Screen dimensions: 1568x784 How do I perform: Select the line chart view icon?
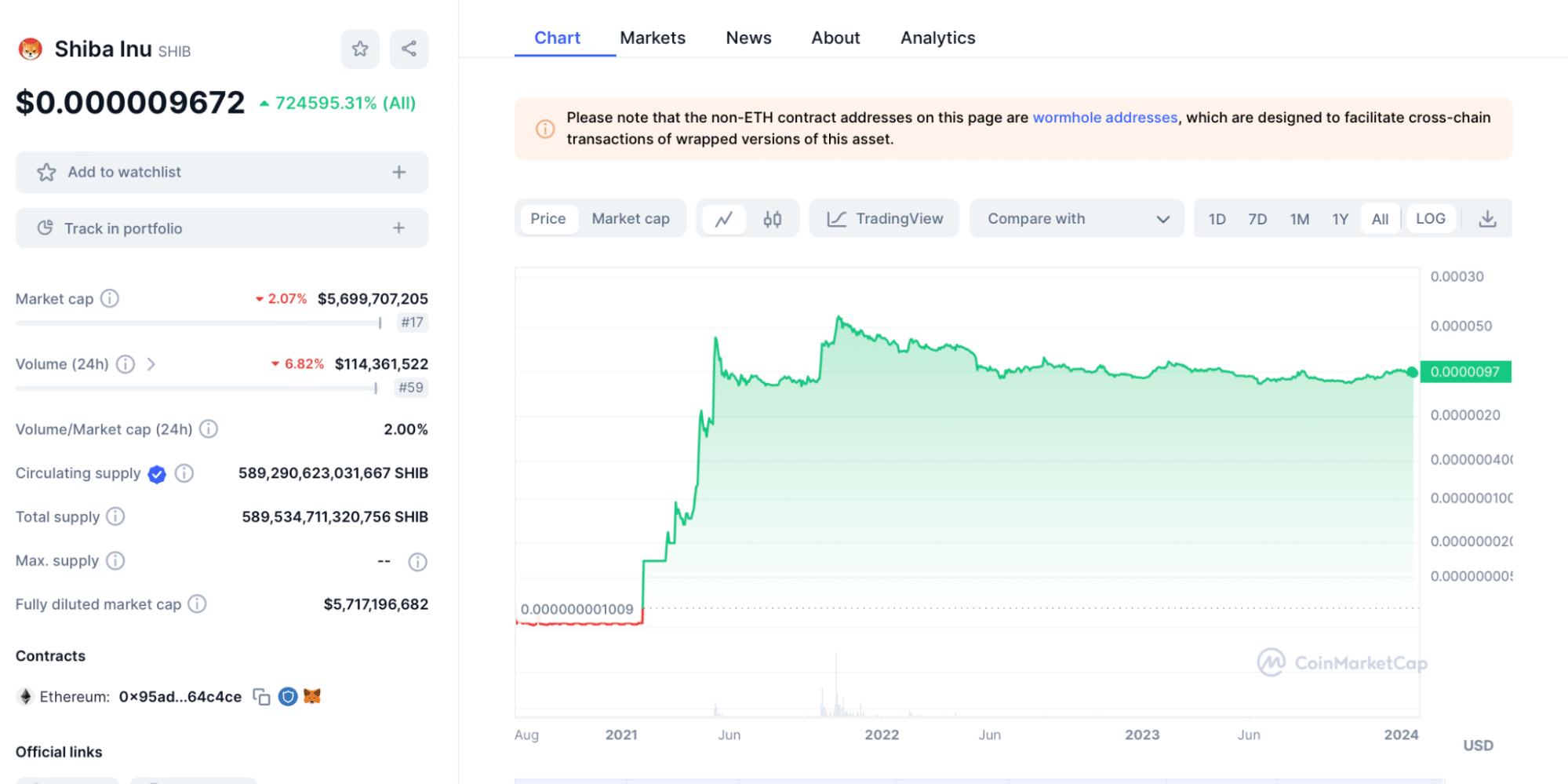click(723, 219)
